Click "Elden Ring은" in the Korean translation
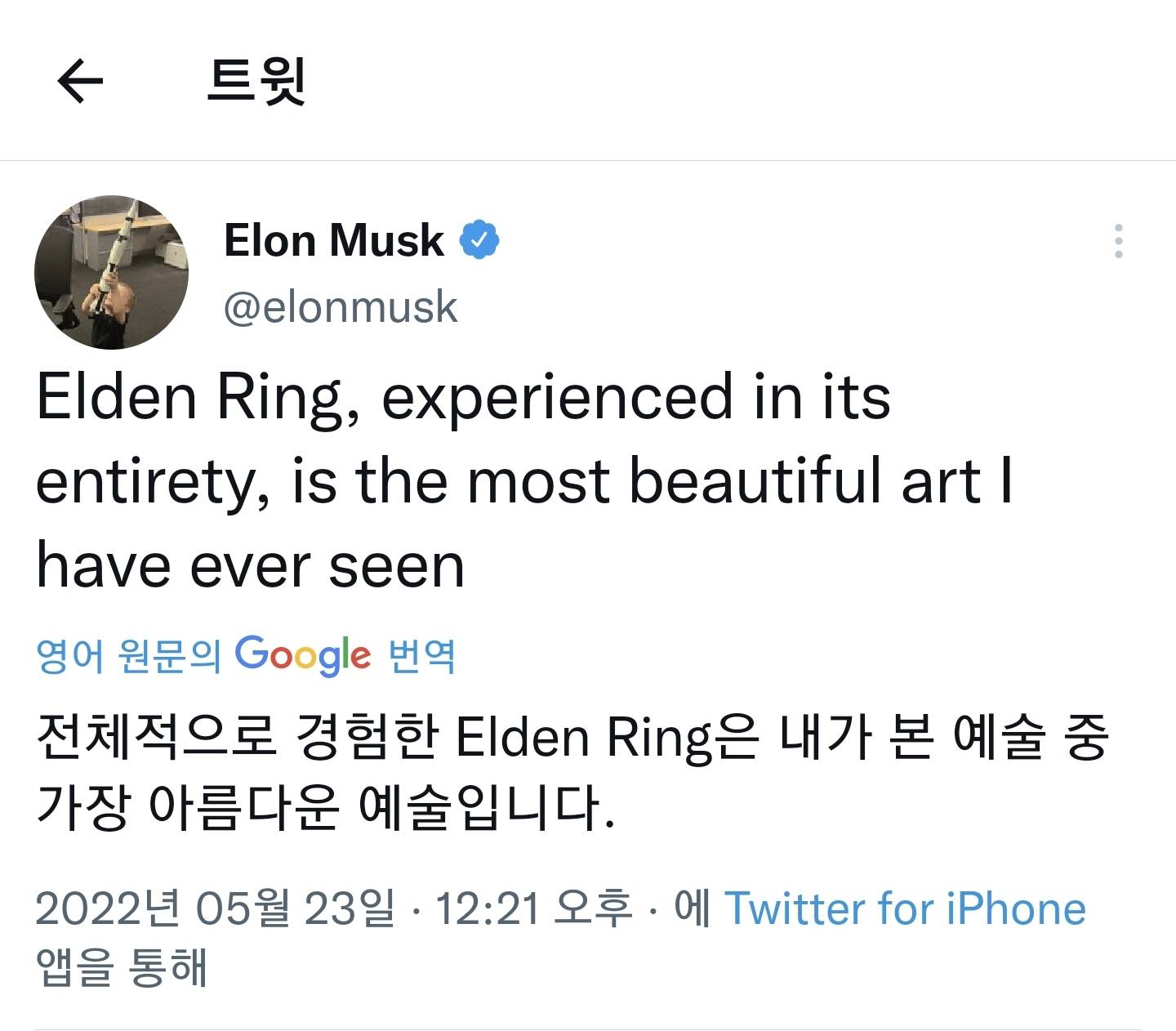Viewport: 1176px width, 1031px height. coord(606,737)
